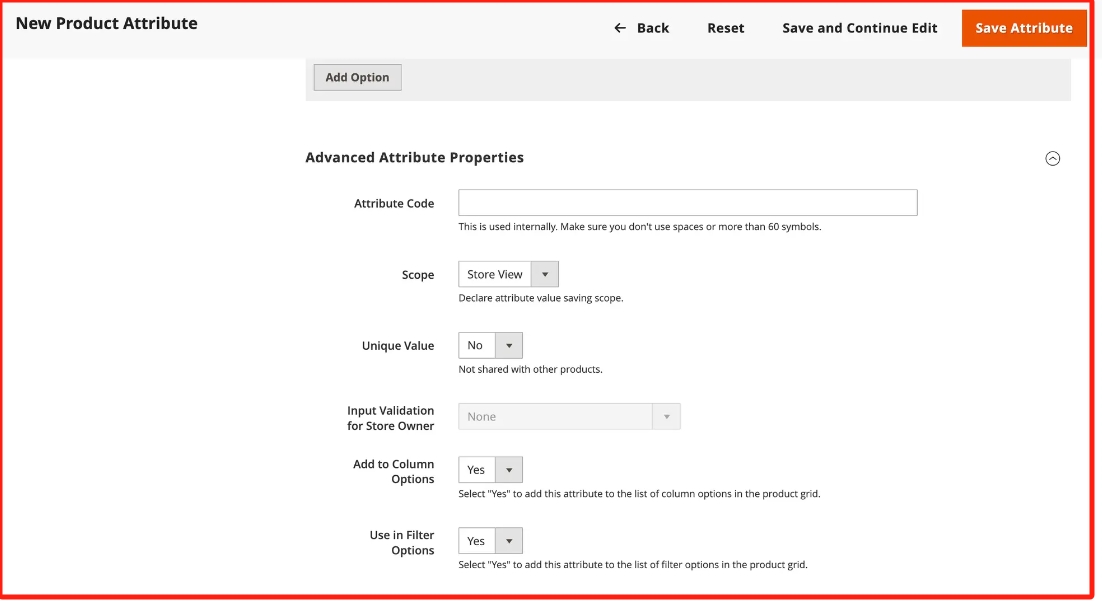This screenshot has height=601, width=1102.
Task: Click the Reset button
Action: [x=725, y=28]
